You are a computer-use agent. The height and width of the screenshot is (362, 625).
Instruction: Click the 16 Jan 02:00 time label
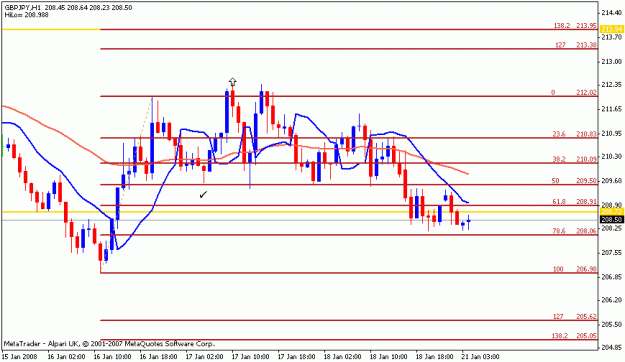tap(66, 356)
